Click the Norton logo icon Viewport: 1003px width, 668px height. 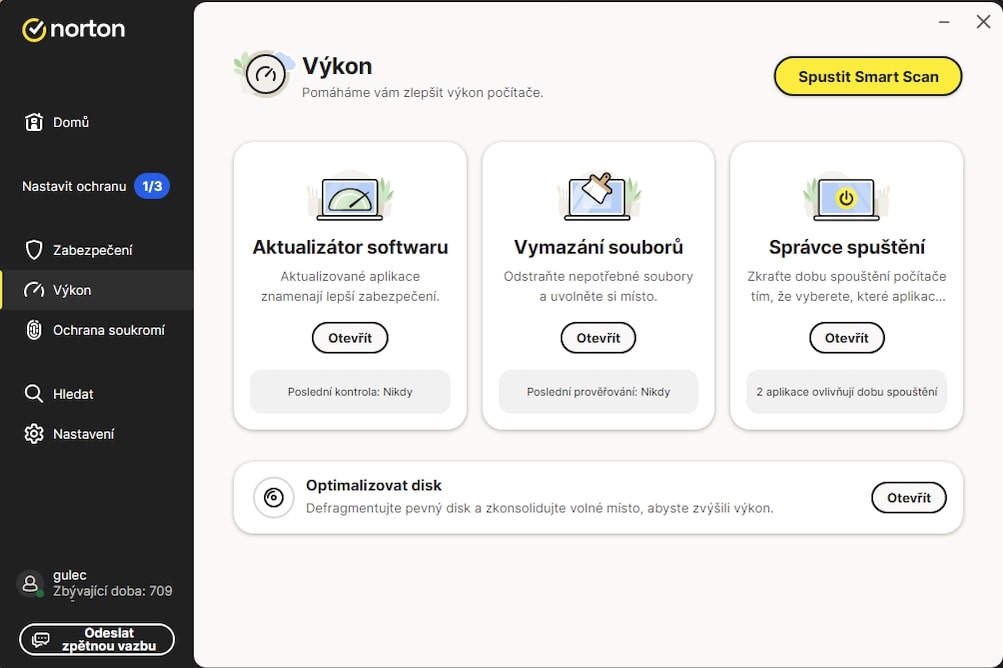(34, 30)
